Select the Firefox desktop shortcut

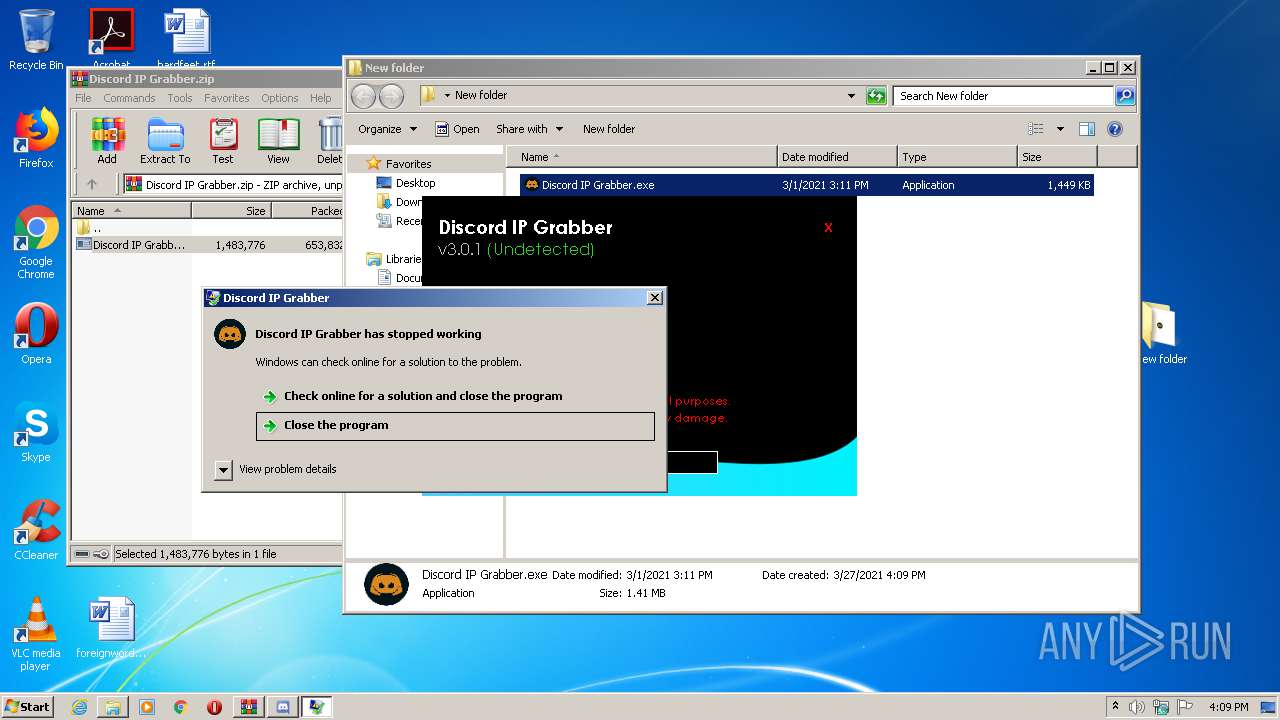36,138
